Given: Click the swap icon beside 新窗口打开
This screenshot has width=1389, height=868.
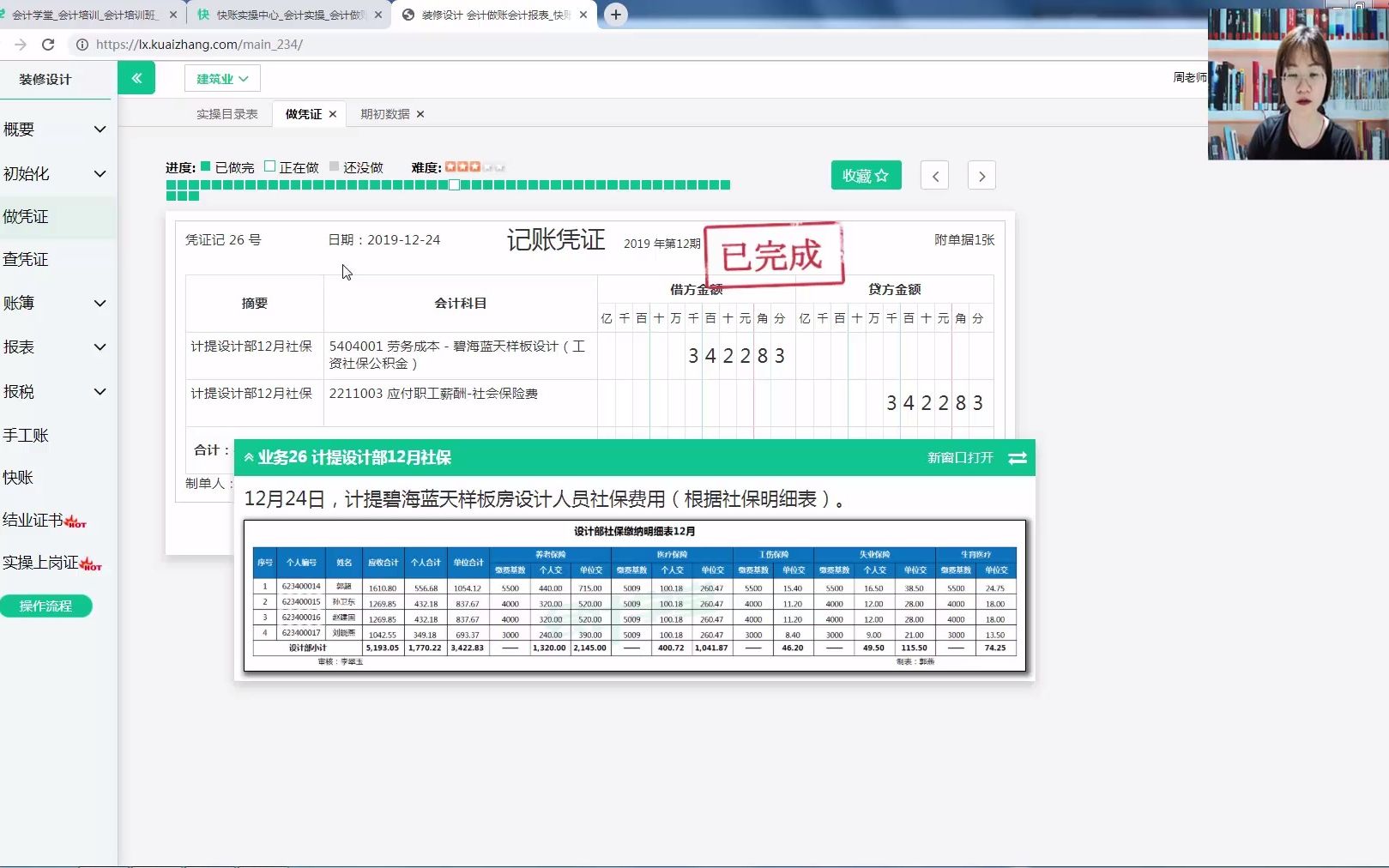Looking at the screenshot, I should [1018, 458].
